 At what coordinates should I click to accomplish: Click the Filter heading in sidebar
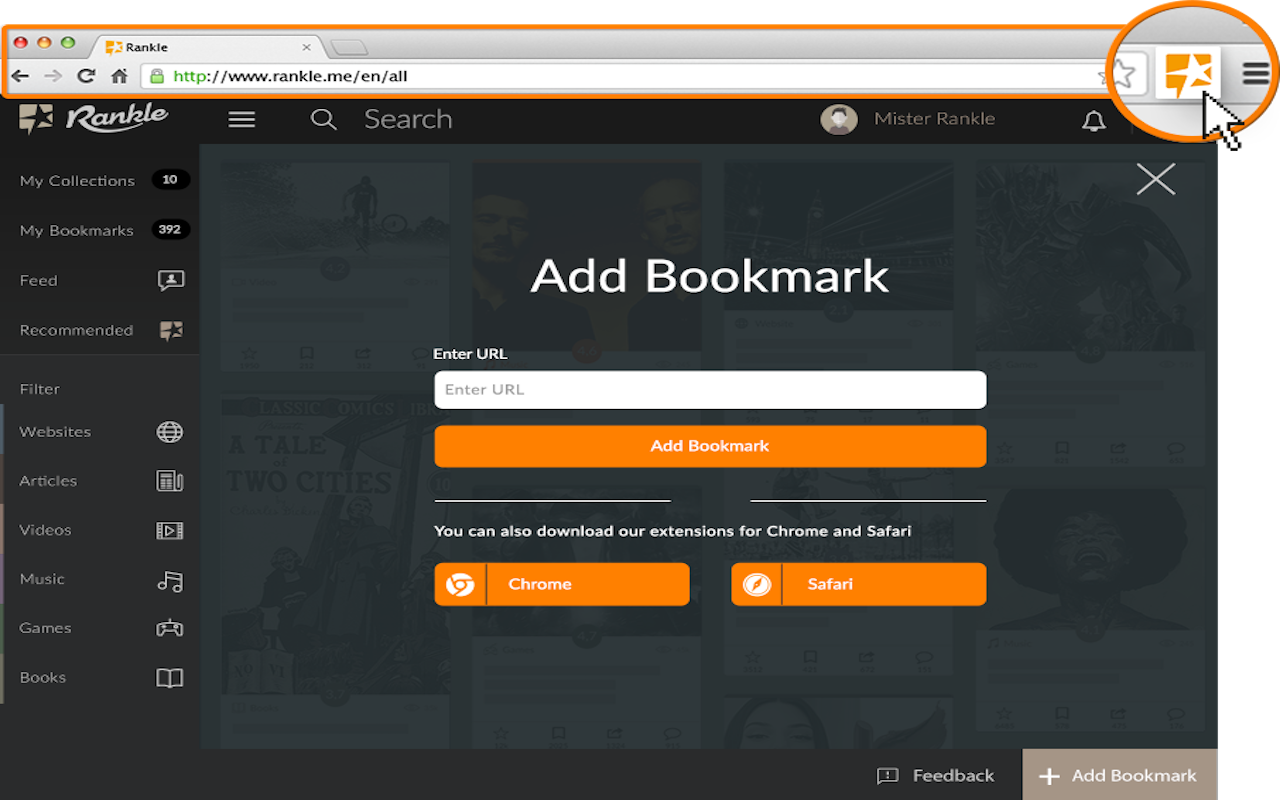[40, 389]
